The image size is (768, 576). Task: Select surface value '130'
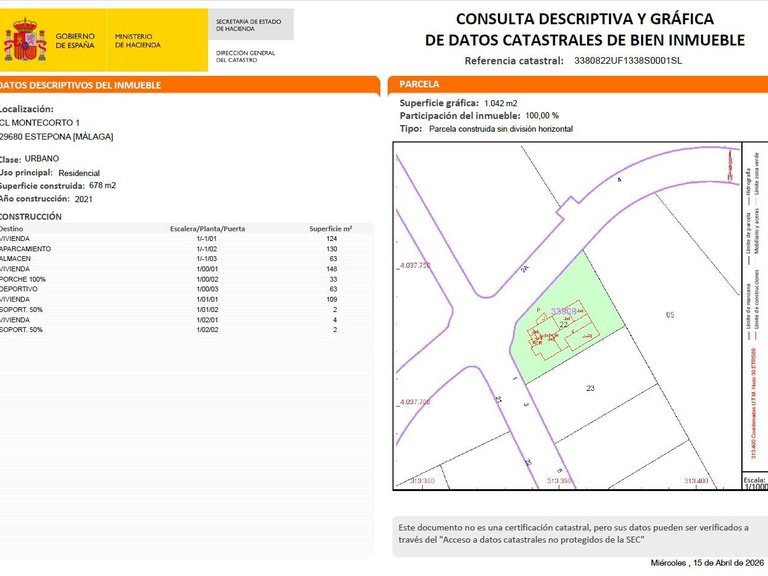pos(332,249)
